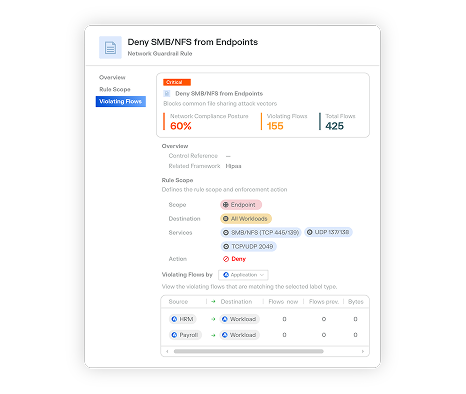Click the 155 violating flows count
The image size is (466, 394).
[x=275, y=126]
